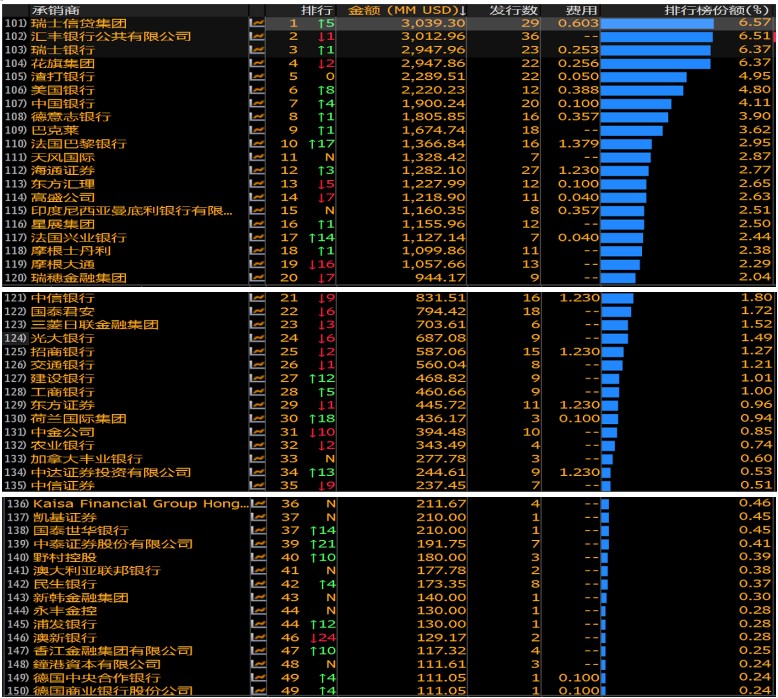The image size is (778, 698).
Task: Sort by the 发行数 column header
Action: [x=513, y=10]
